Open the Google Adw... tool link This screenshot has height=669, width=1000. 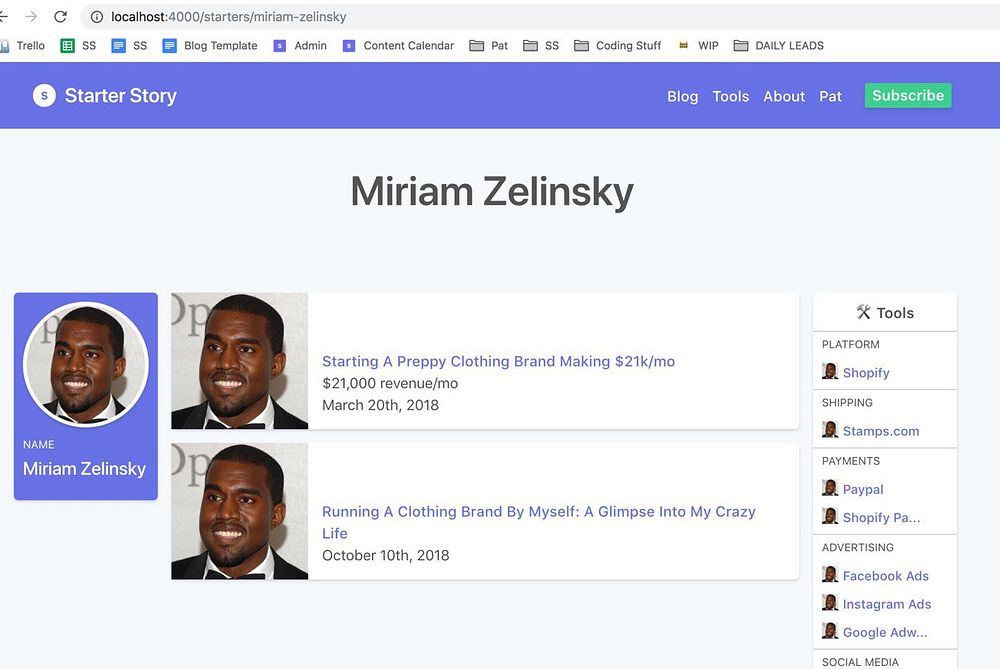885,633
